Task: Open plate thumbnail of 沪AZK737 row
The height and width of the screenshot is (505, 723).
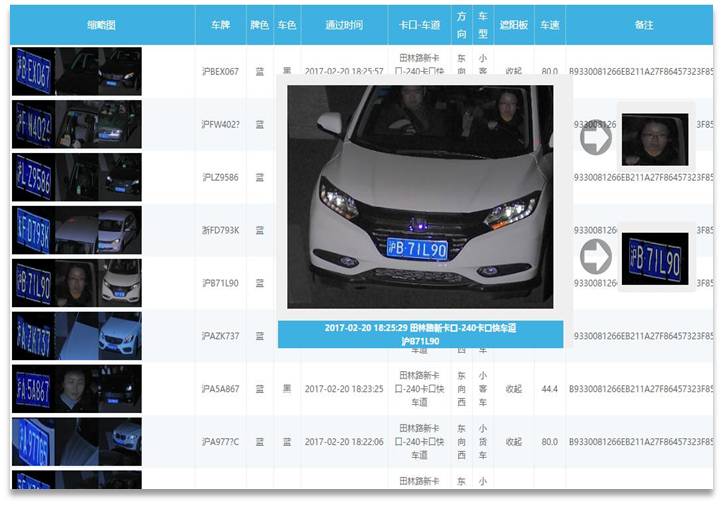Action: pyautogui.click(x=33, y=336)
